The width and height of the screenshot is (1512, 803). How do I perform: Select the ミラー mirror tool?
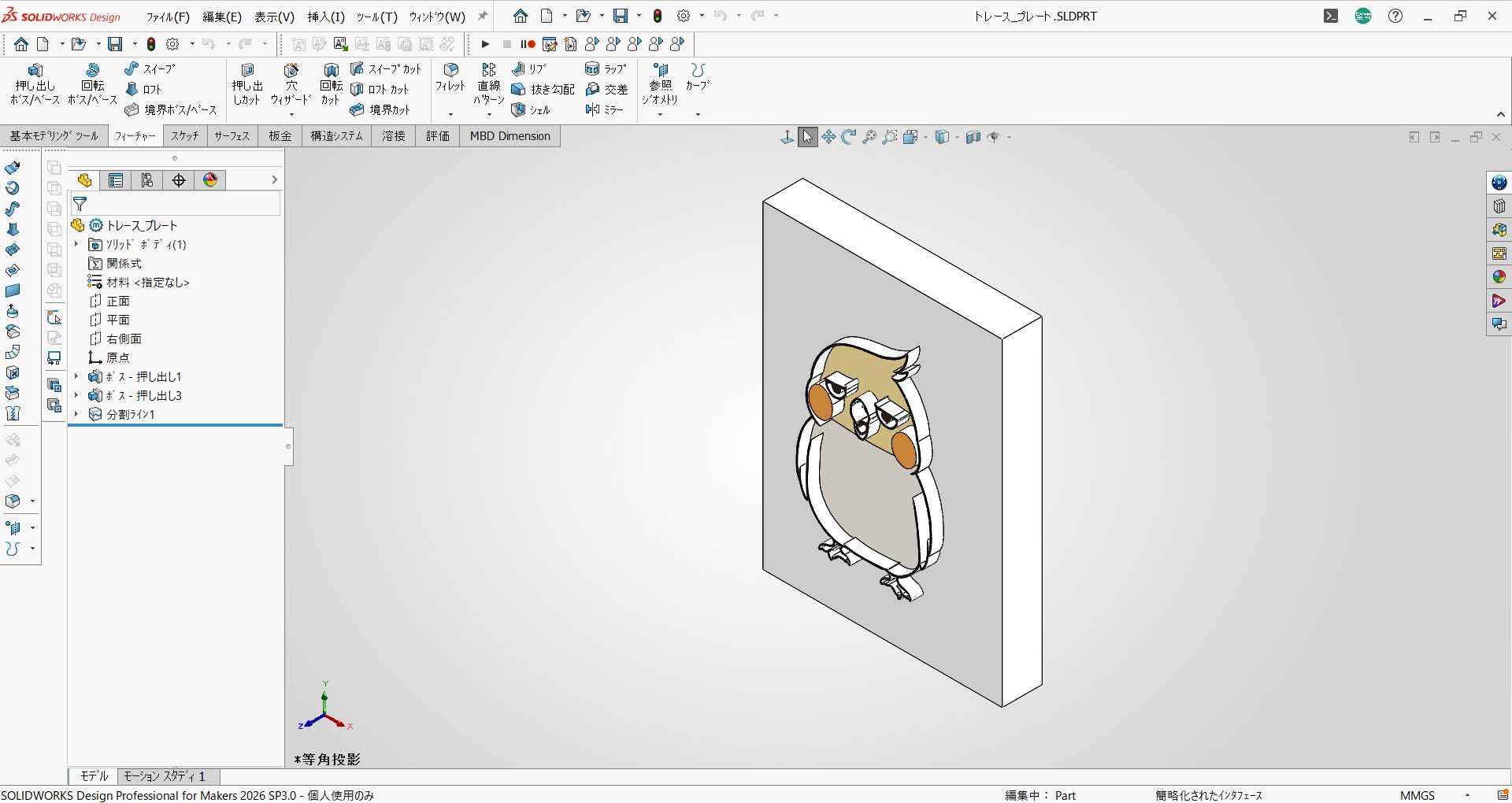[x=604, y=110]
